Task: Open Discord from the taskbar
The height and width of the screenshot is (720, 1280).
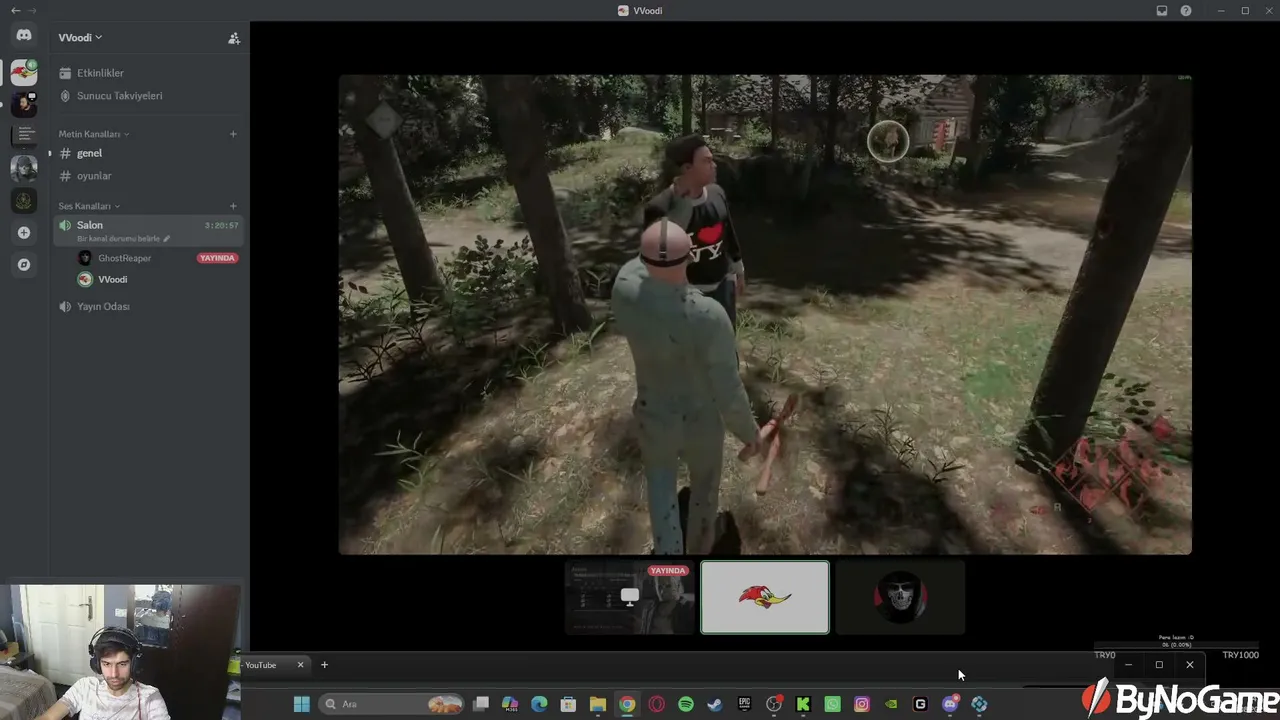Action: [x=950, y=704]
